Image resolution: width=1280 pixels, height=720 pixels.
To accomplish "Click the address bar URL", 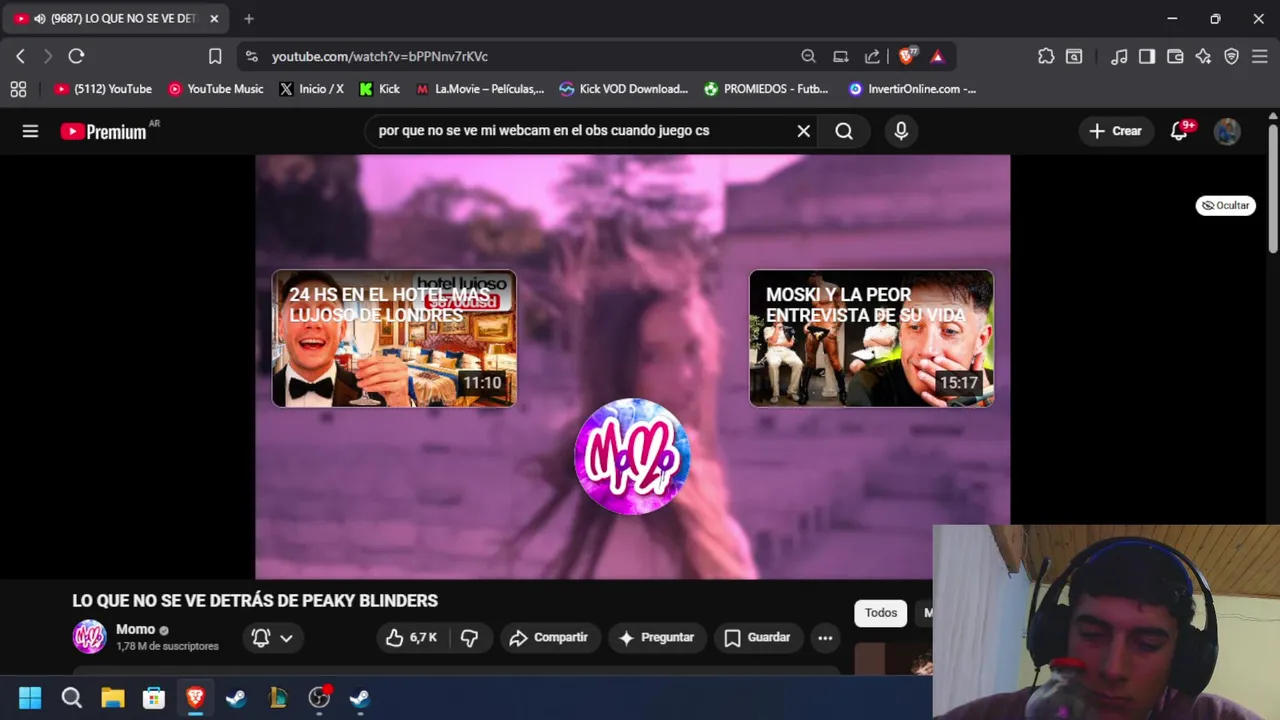I will (x=380, y=57).
